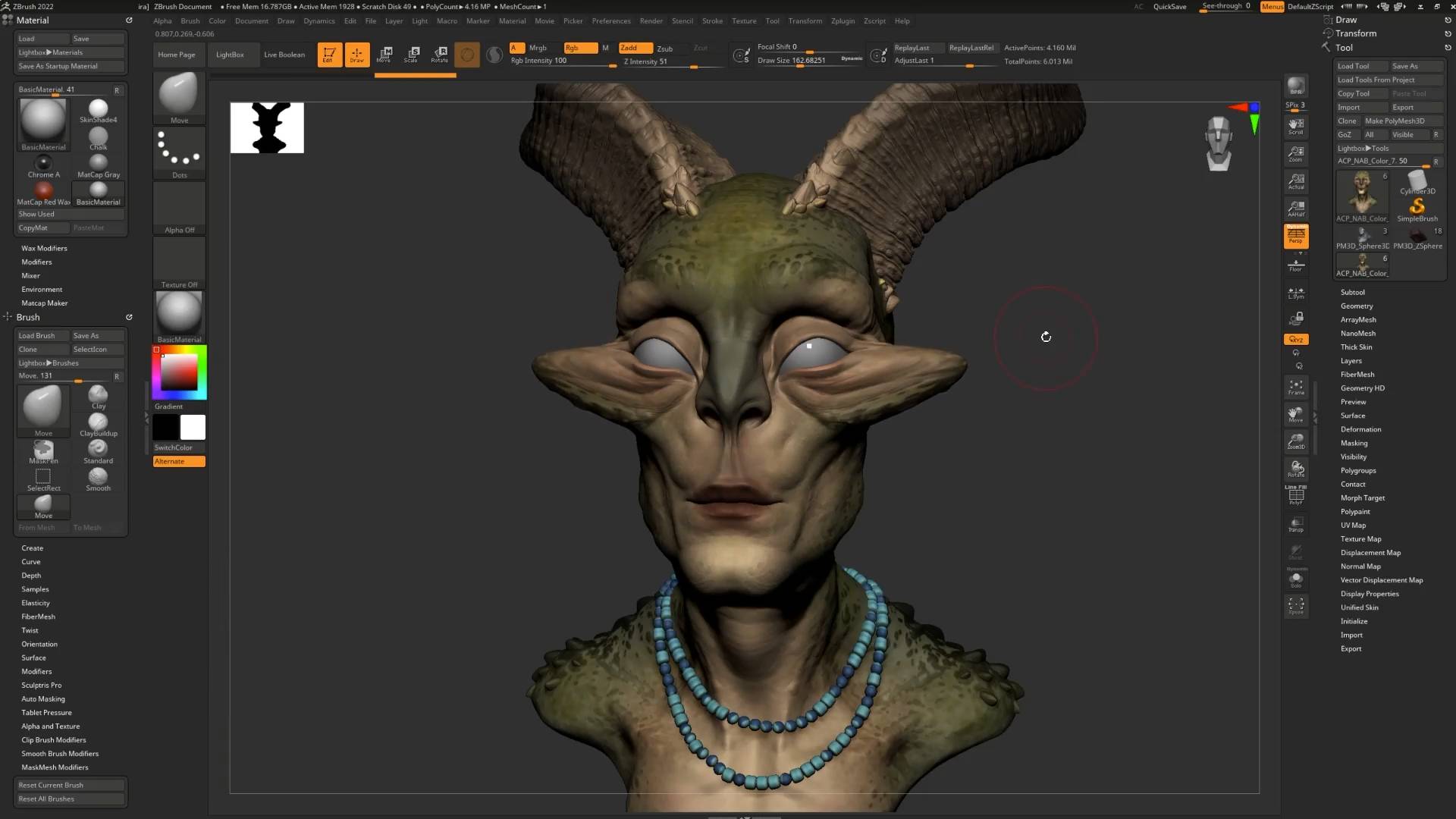The image size is (1456, 819).
Task: Select the Rotate tool in top toolbar
Action: pos(439,54)
